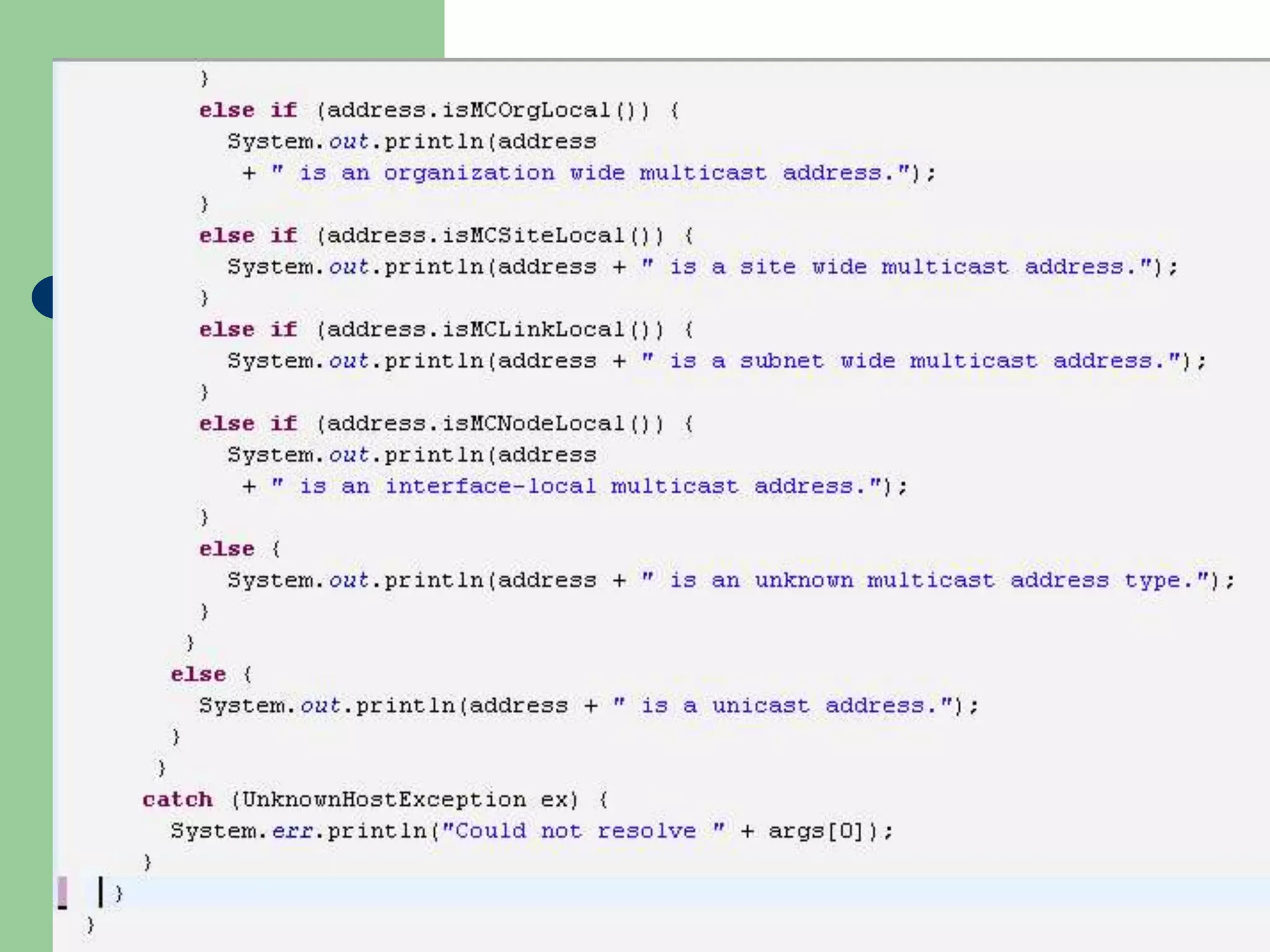Viewport: 1270px width, 952px height.
Task: Click the catch keyword
Action: (177, 800)
